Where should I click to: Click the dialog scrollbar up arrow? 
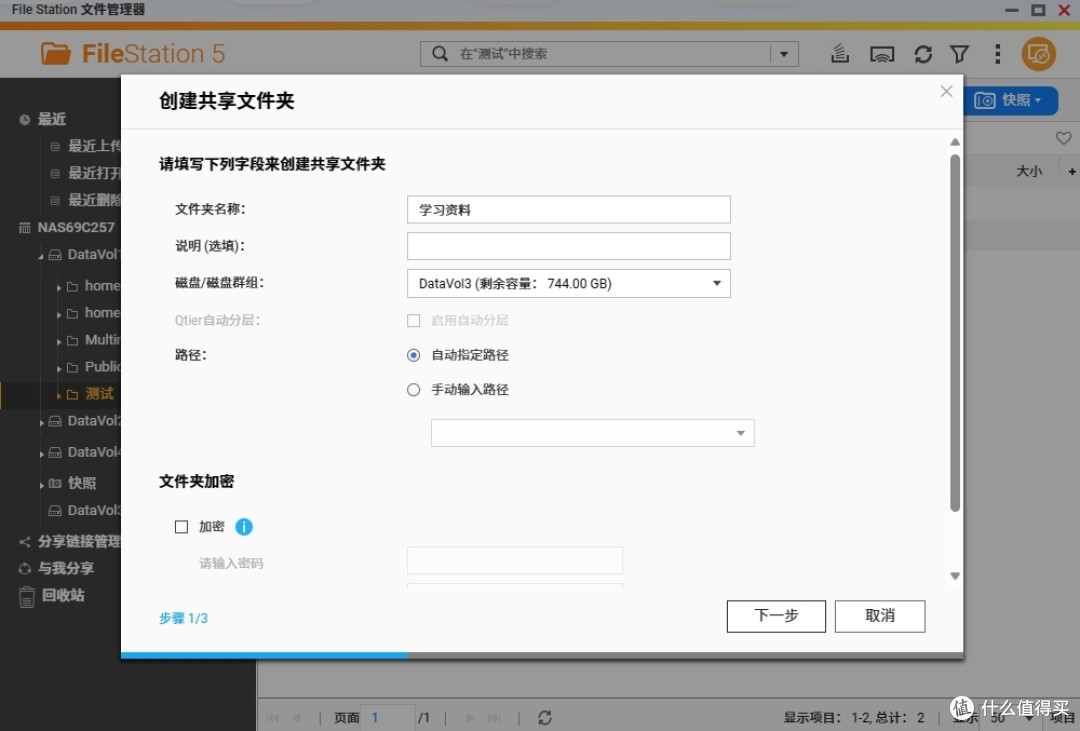(x=955, y=142)
